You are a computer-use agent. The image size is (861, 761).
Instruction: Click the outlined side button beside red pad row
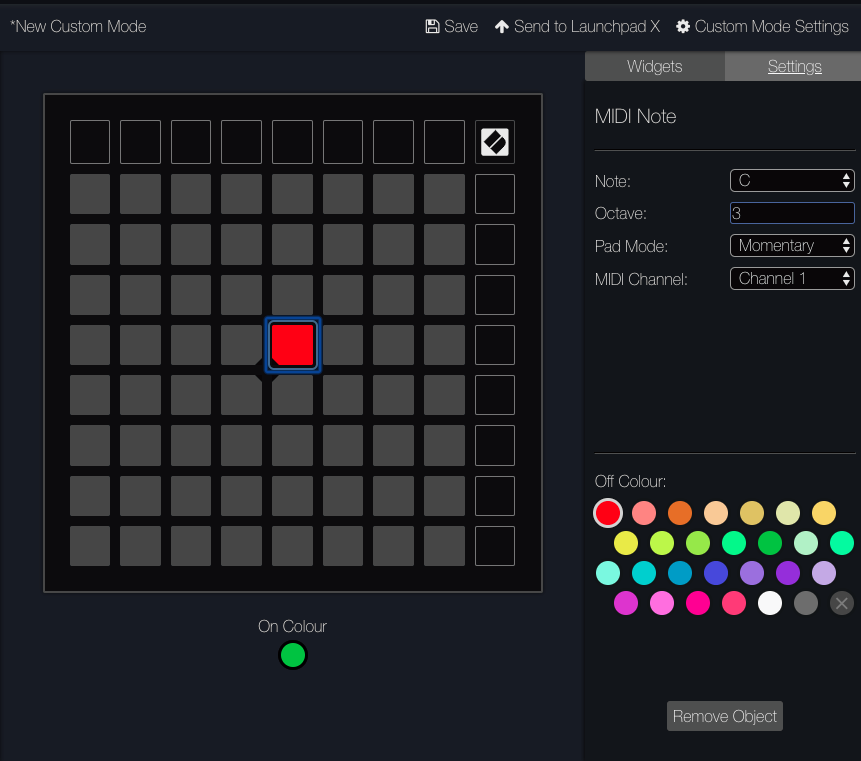pyautogui.click(x=495, y=345)
